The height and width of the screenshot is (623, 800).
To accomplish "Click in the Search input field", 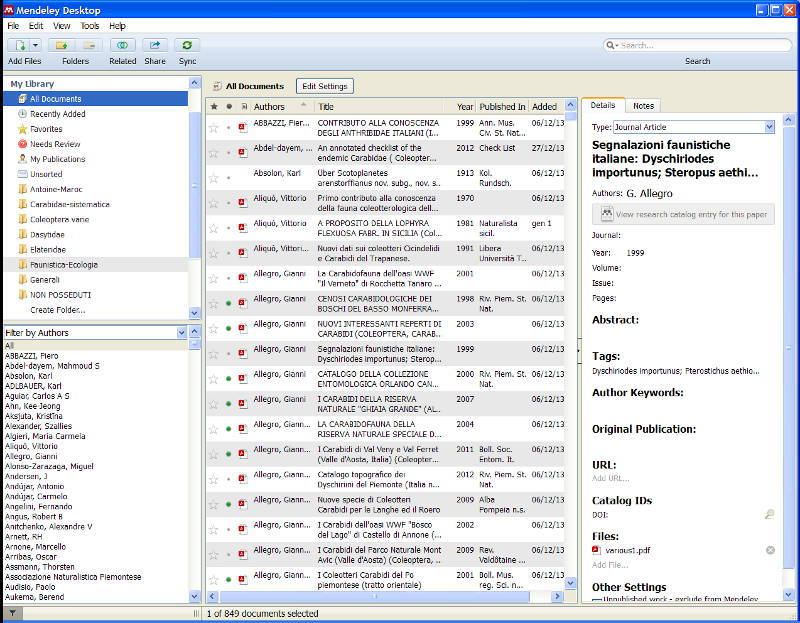I will tap(700, 45).
